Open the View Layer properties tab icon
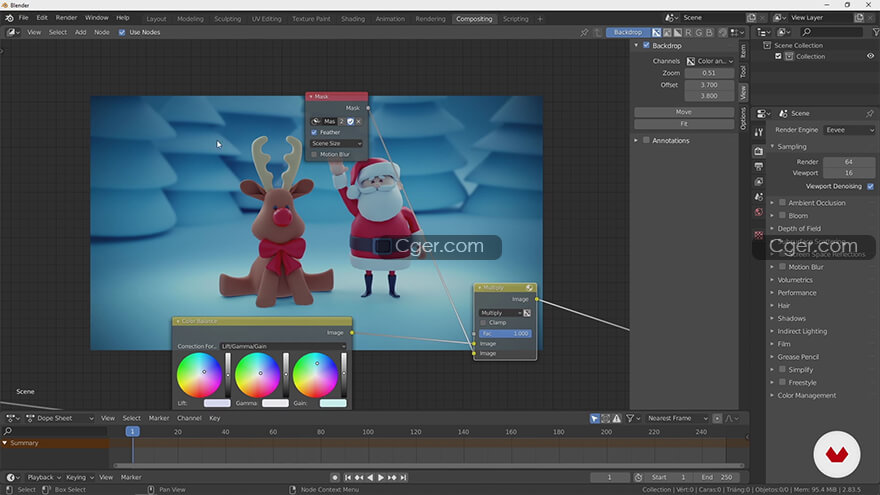This screenshot has width=880, height=495. 759,182
